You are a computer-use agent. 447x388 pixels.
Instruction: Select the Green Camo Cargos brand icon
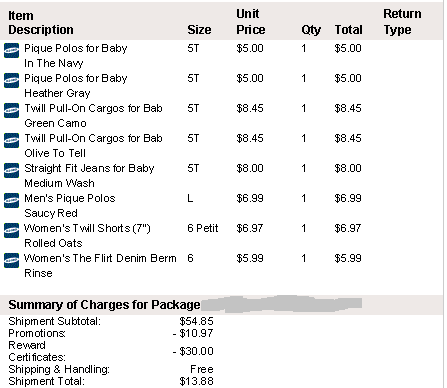click(x=11, y=111)
